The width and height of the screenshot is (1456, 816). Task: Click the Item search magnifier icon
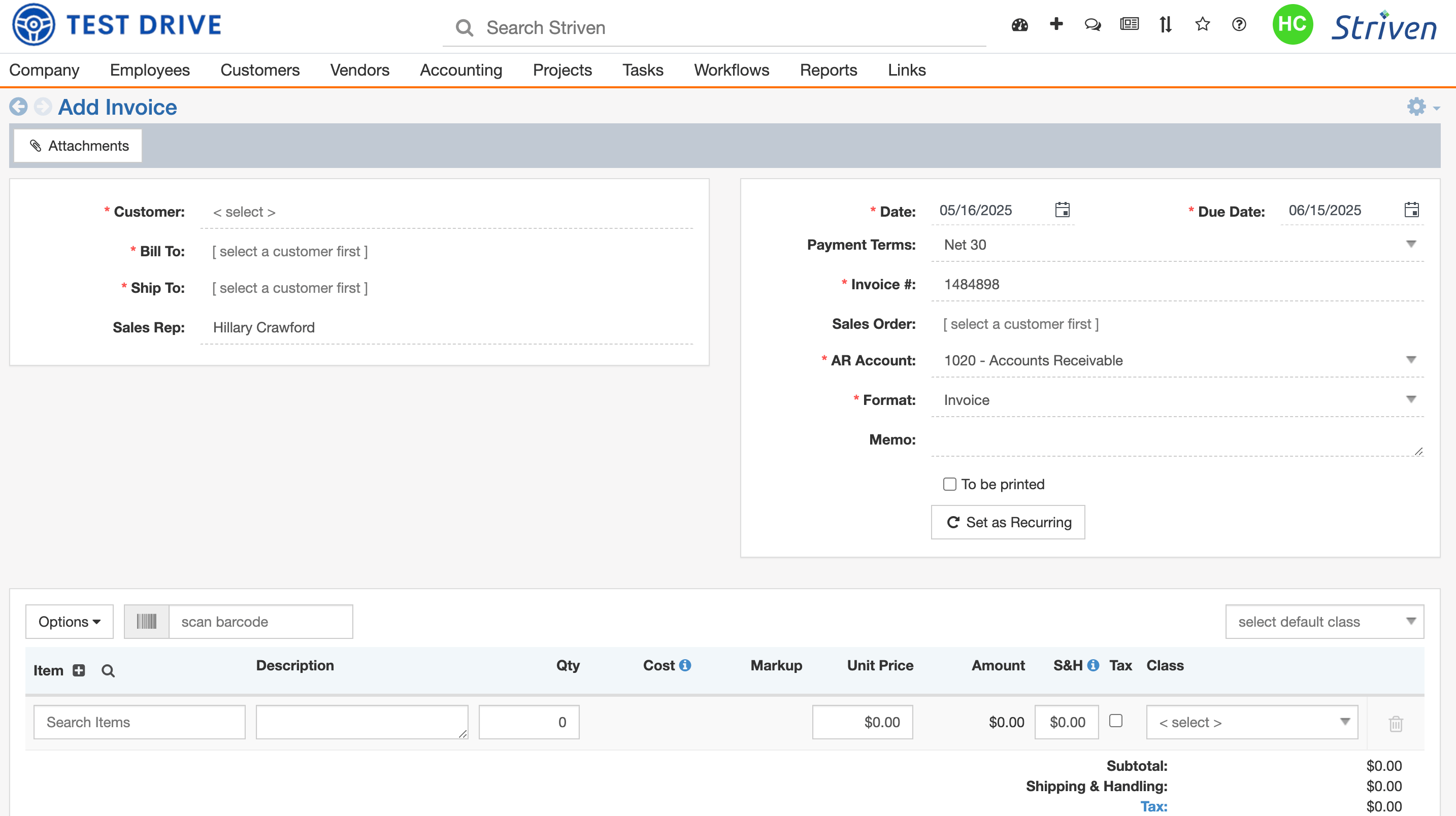(108, 671)
